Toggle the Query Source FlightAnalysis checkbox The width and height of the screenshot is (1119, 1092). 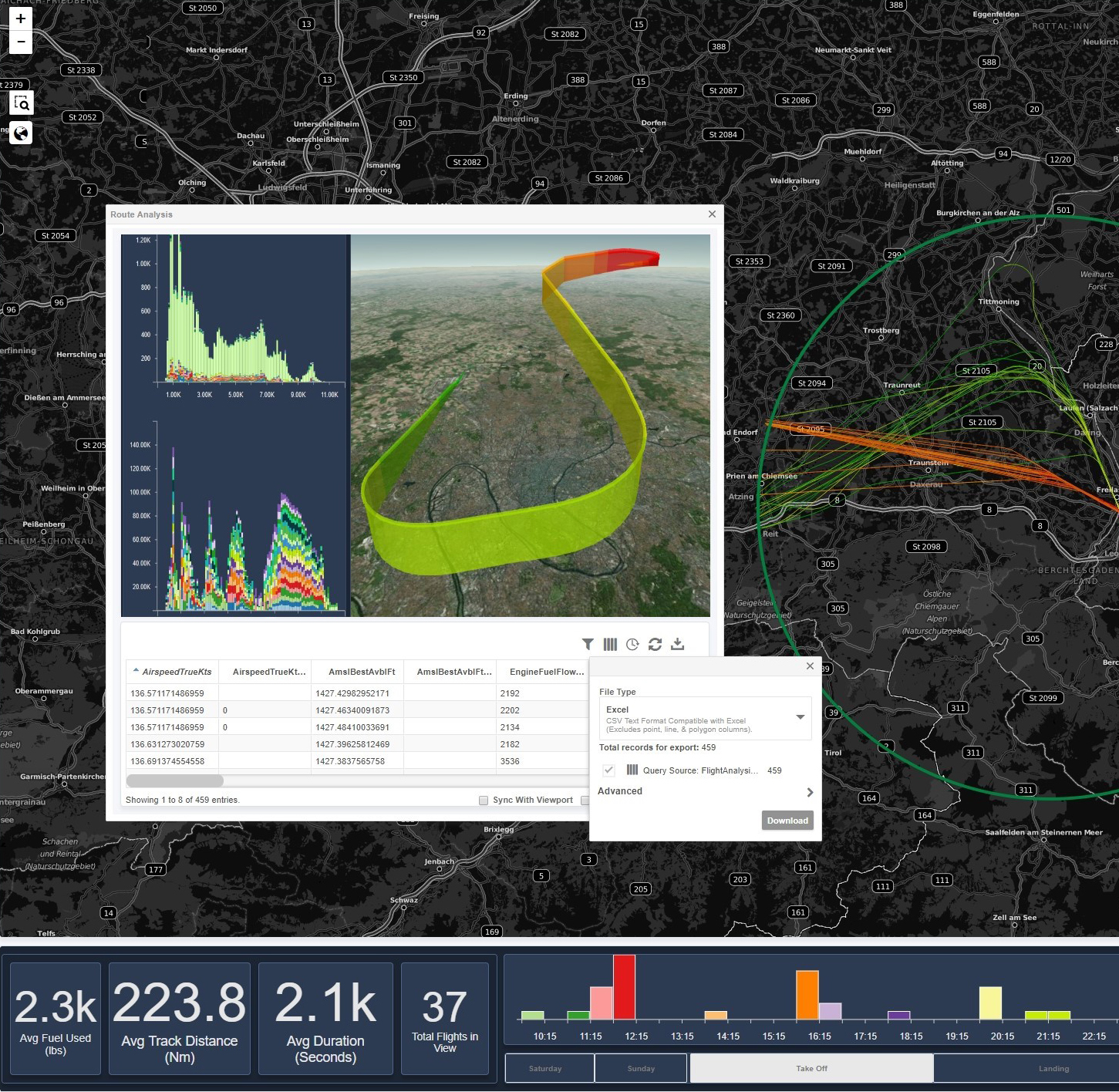[608, 770]
